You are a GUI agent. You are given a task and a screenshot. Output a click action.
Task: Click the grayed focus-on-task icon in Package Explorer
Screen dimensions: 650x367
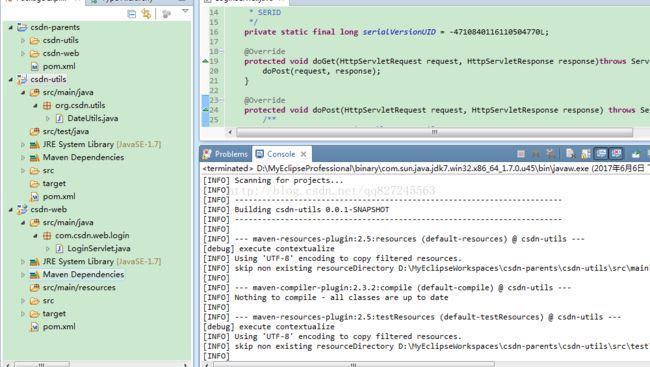pyautogui.click(x=167, y=14)
